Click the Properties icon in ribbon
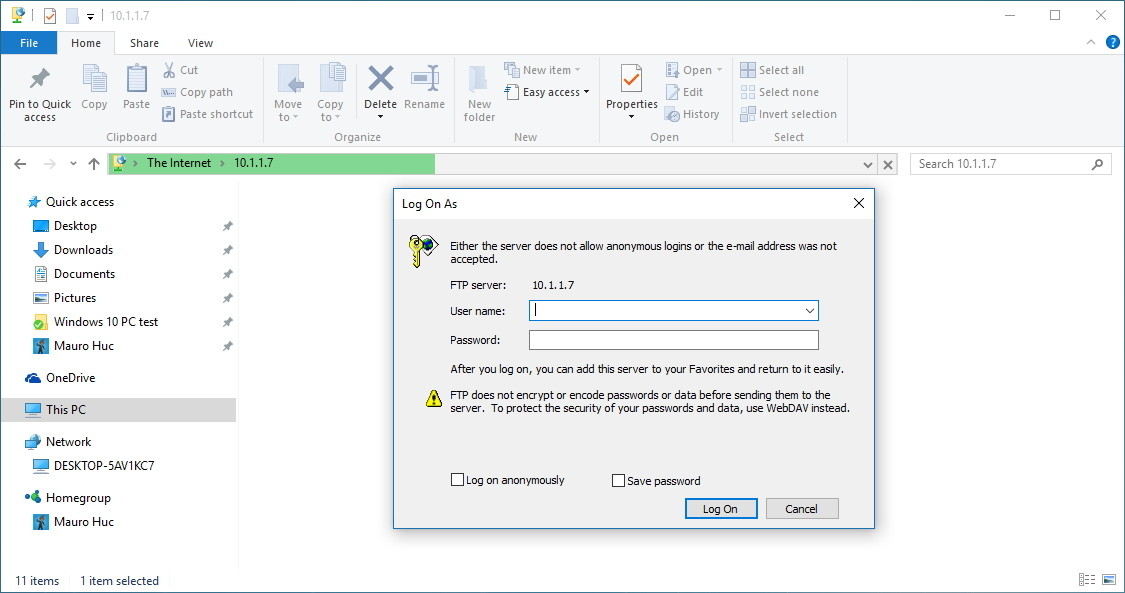Viewport: 1125px width, 593px height. [631, 80]
